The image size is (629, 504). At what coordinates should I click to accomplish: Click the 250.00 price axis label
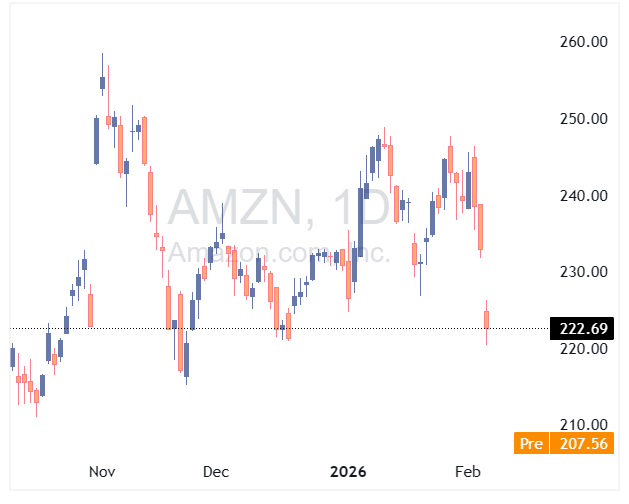[583, 119]
